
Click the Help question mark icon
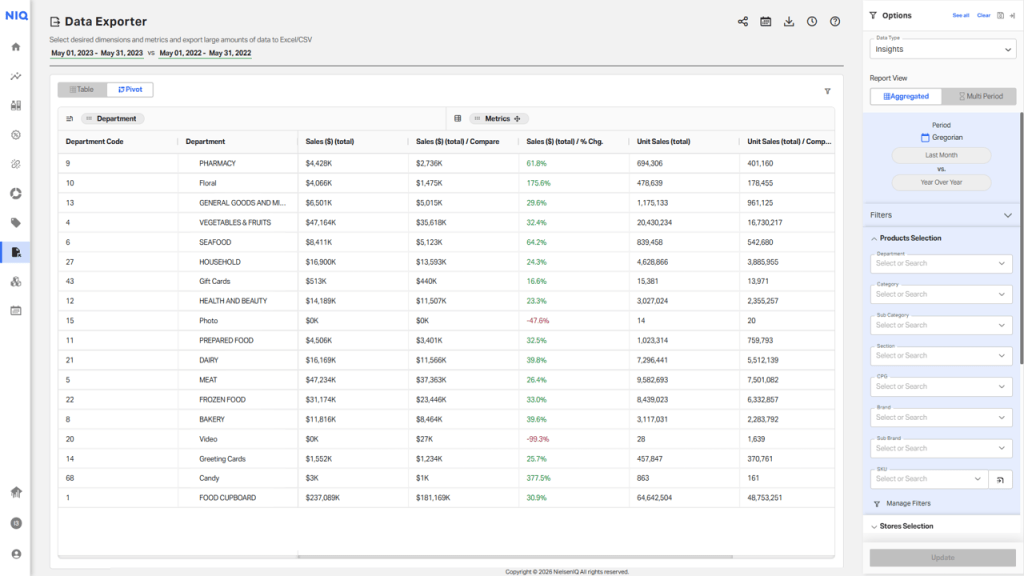click(x=834, y=21)
